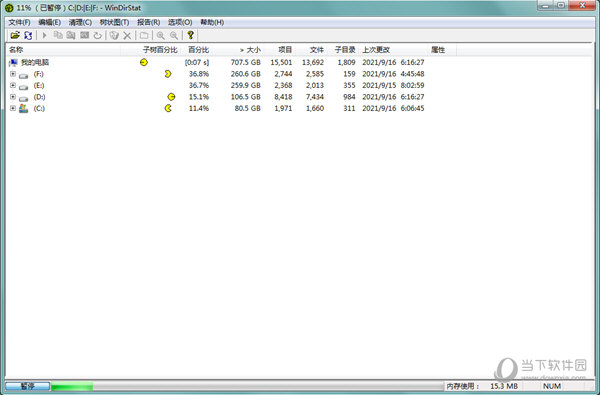
Task: Click the Copy path toolbar icon
Action: pos(58,35)
